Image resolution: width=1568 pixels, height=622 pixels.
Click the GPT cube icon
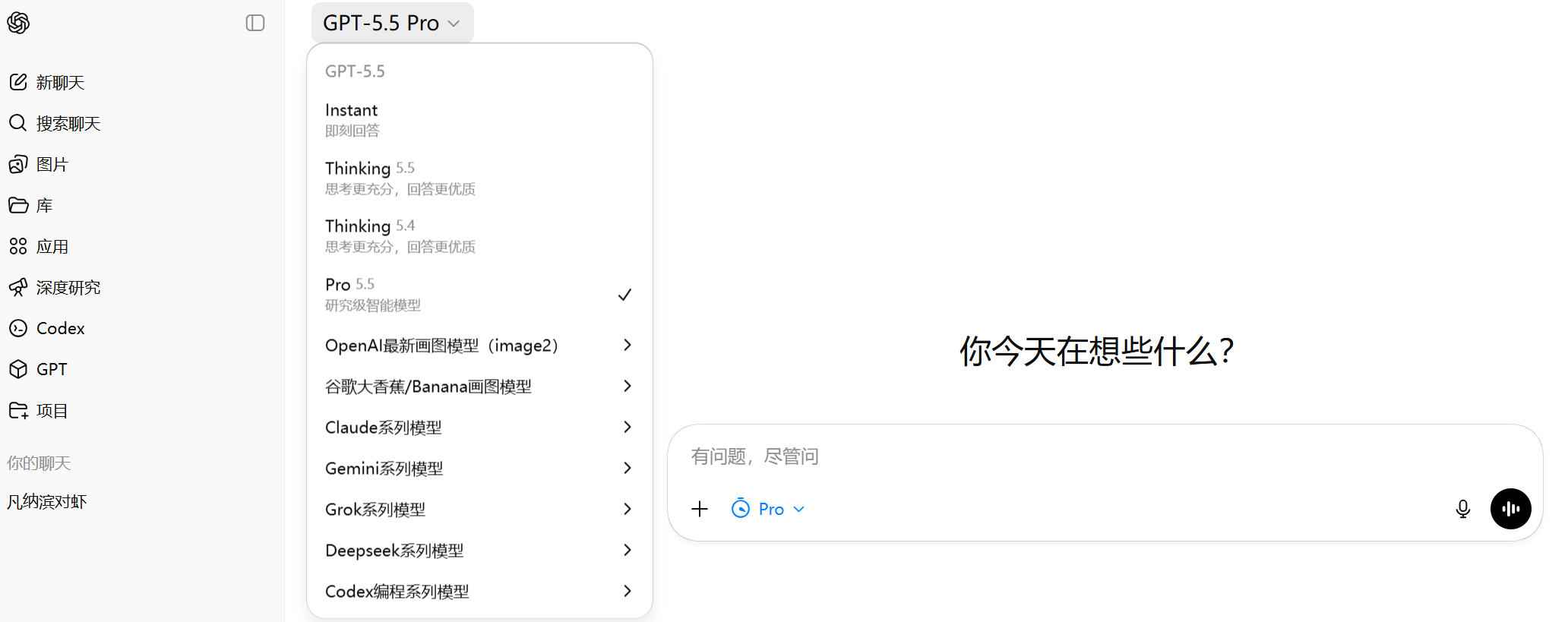point(18,369)
